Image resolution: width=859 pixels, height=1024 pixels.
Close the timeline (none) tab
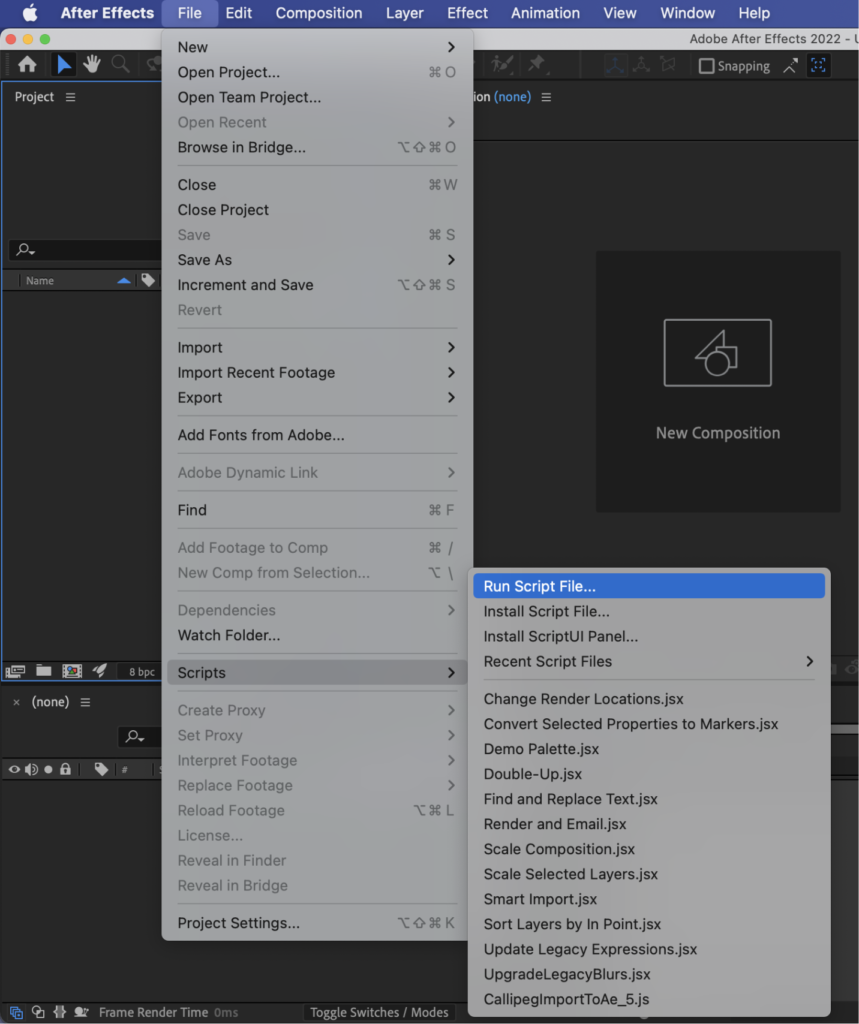coord(16,702)
